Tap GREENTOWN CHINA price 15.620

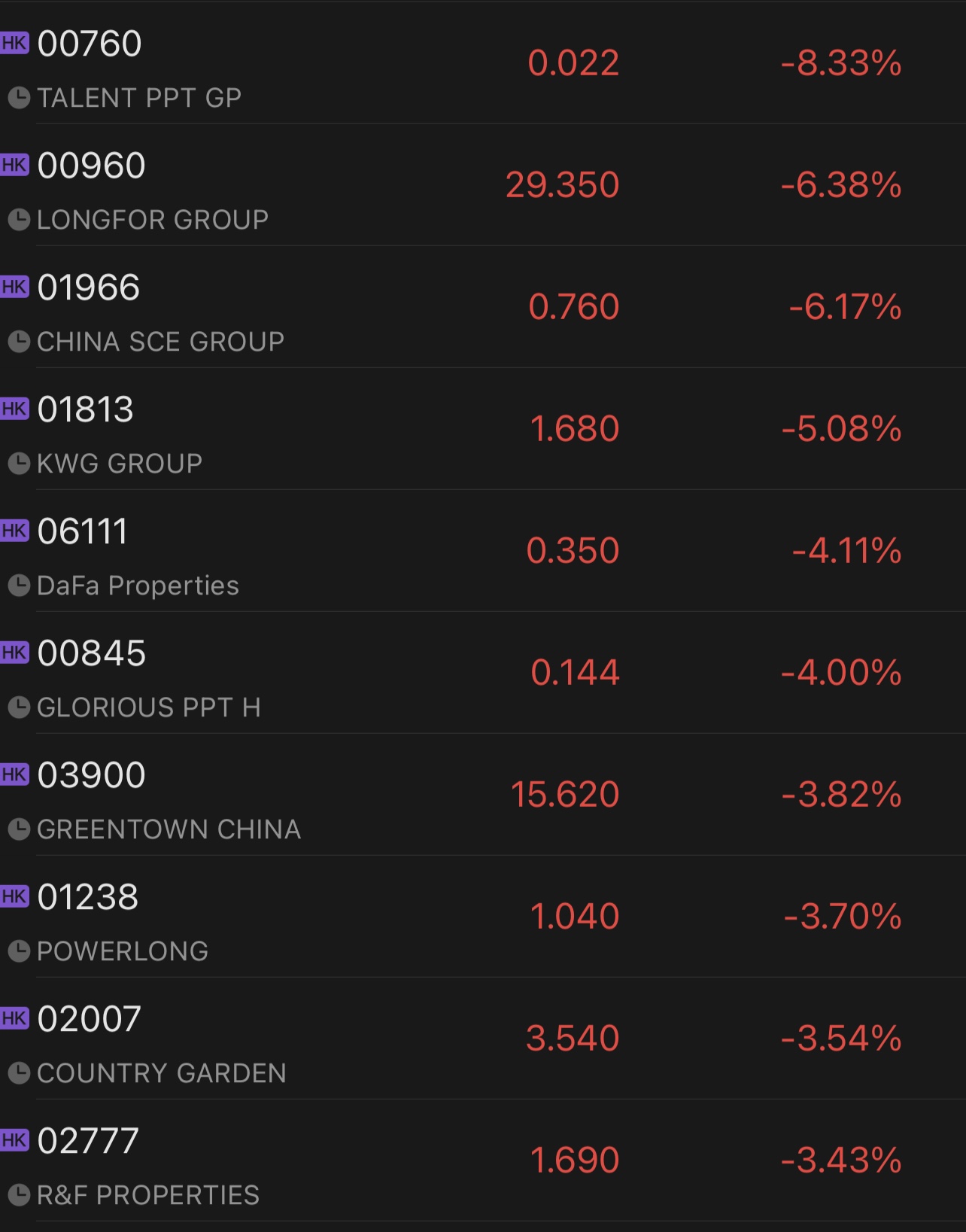[x=565, y=795]
